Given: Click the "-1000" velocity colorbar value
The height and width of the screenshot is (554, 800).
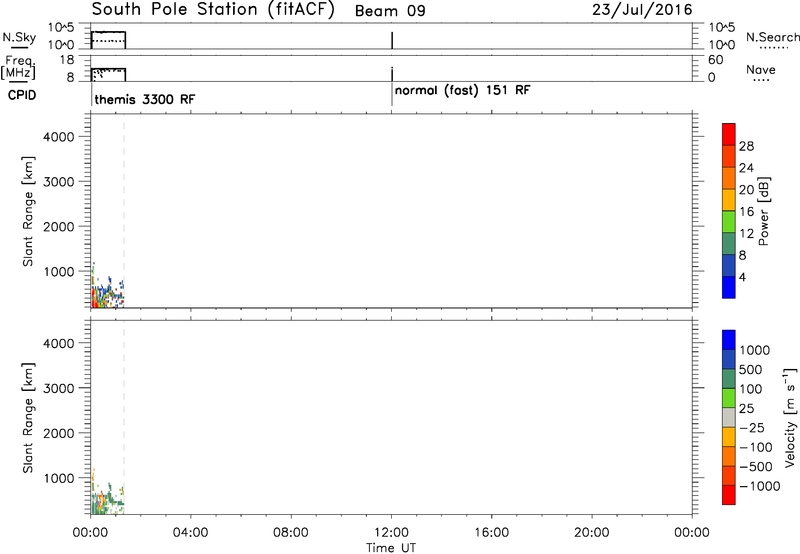Looking at the screenshot, I should [760, 486].
